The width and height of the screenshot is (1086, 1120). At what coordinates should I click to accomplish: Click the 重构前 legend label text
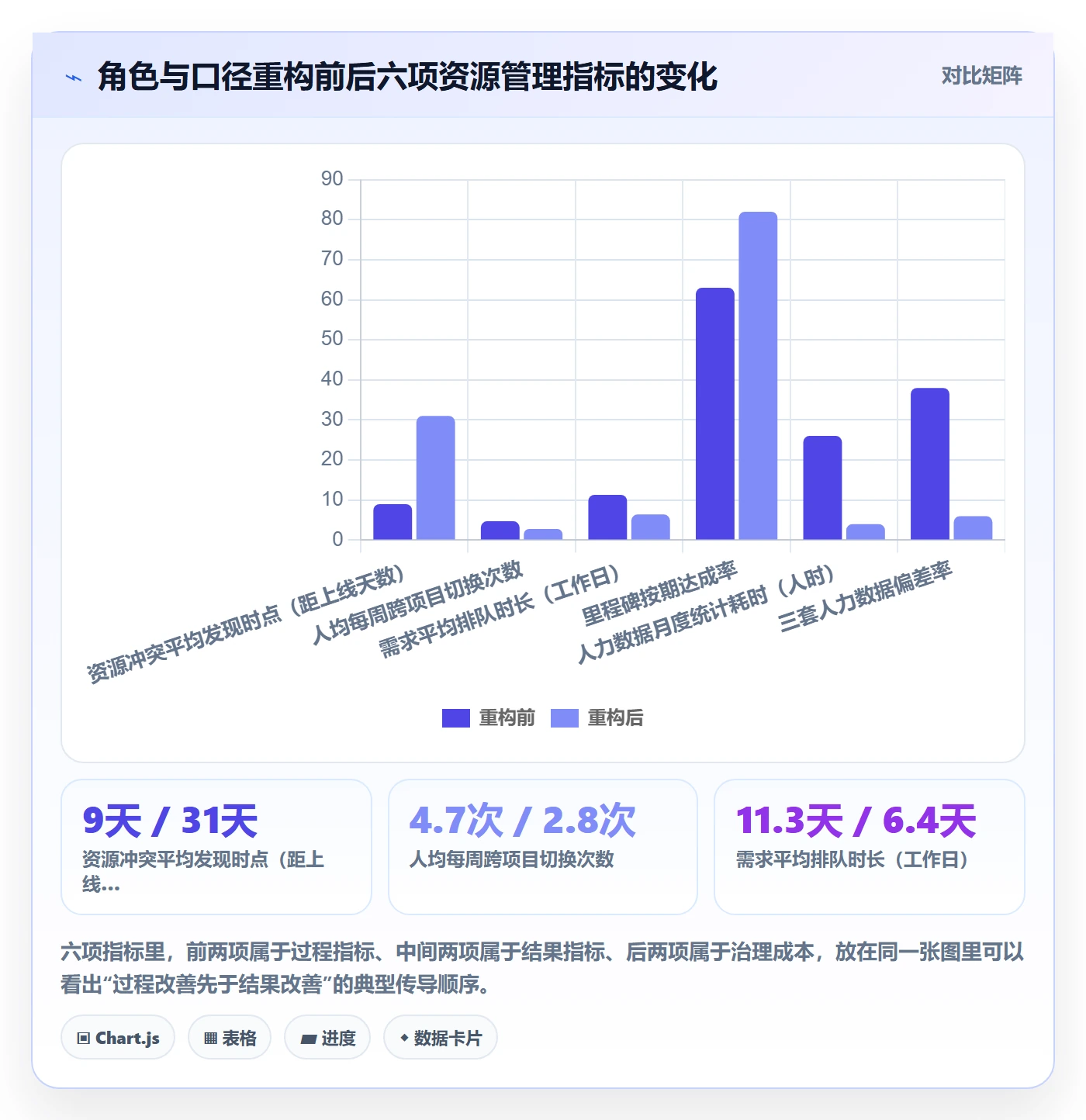pos(507,718)
